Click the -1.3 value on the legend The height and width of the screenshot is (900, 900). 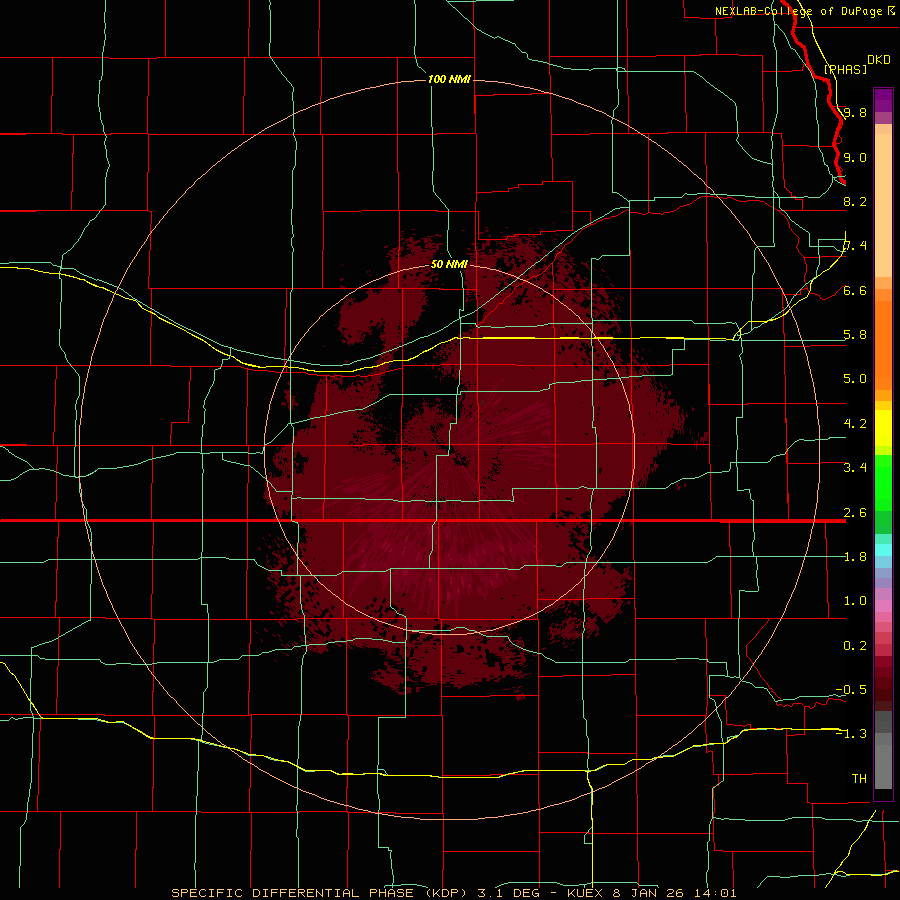[x=852, y=734]
